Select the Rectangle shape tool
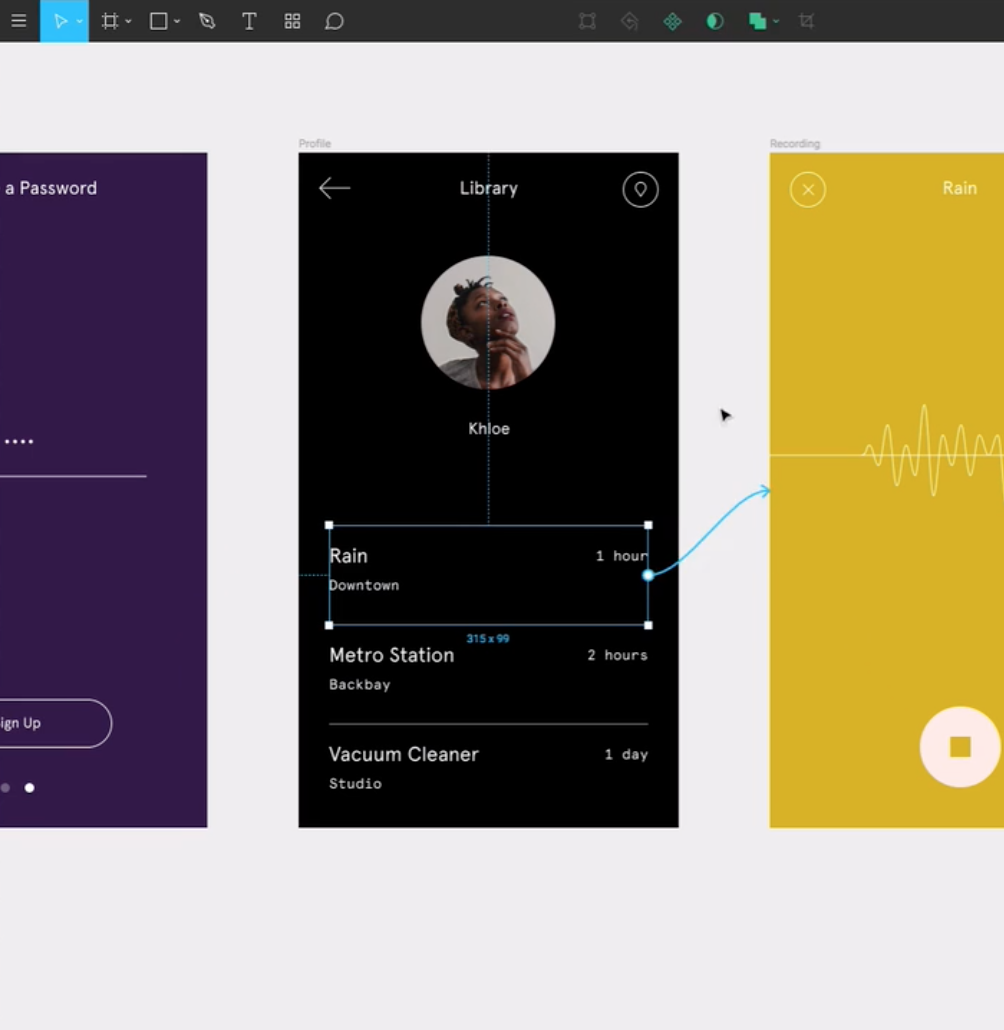 (158, 21)
